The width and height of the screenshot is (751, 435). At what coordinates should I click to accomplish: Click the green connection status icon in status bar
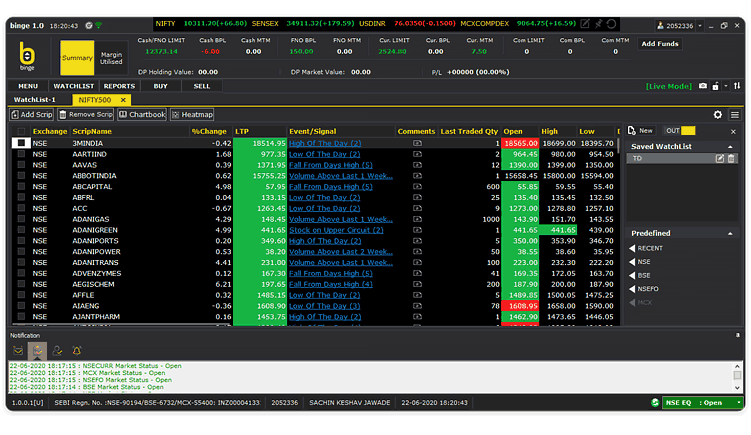tap(655, 402)
